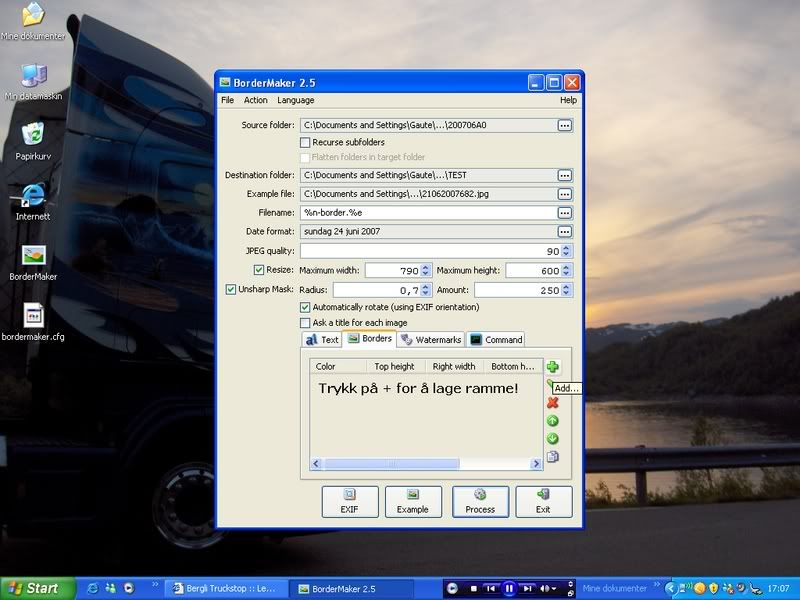Click the BorderMaker title bar icon

tap(225, 83)
